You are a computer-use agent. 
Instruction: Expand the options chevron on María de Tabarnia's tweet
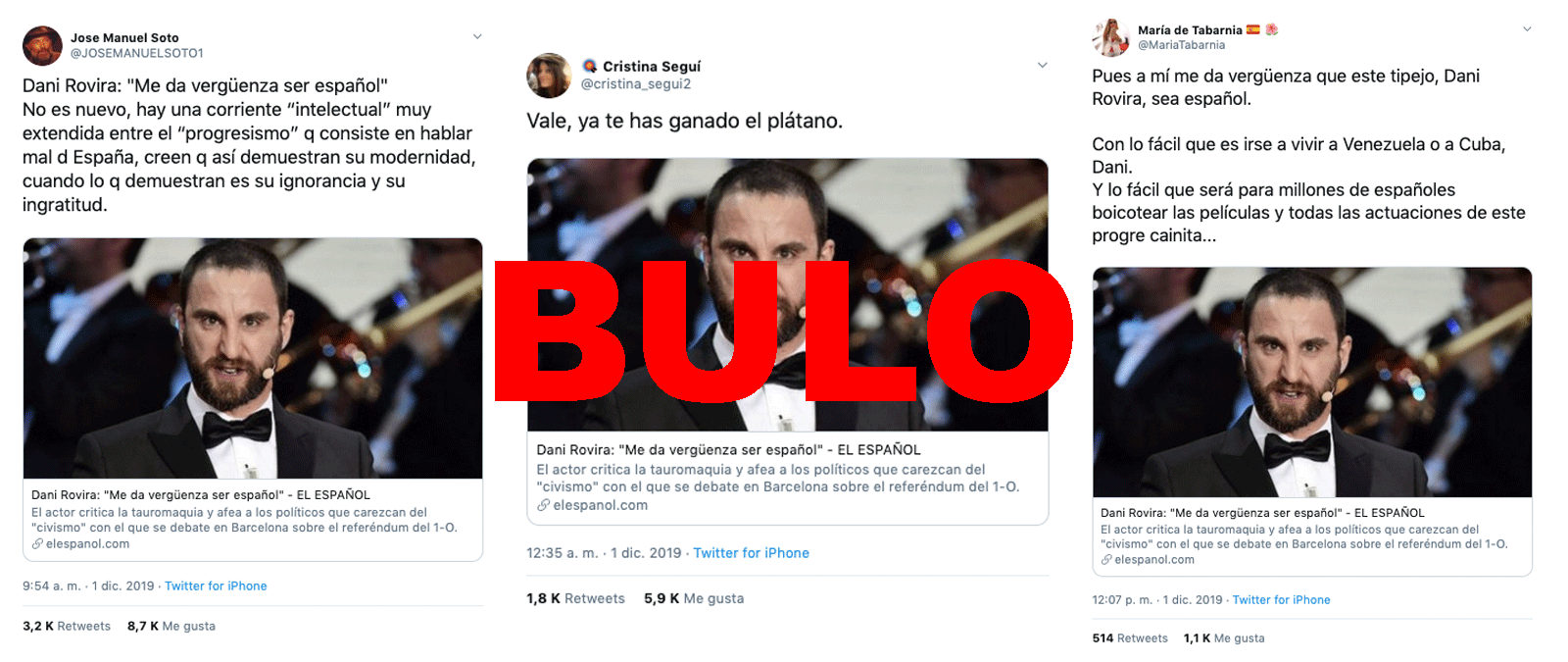click(x=1527, y=28)
